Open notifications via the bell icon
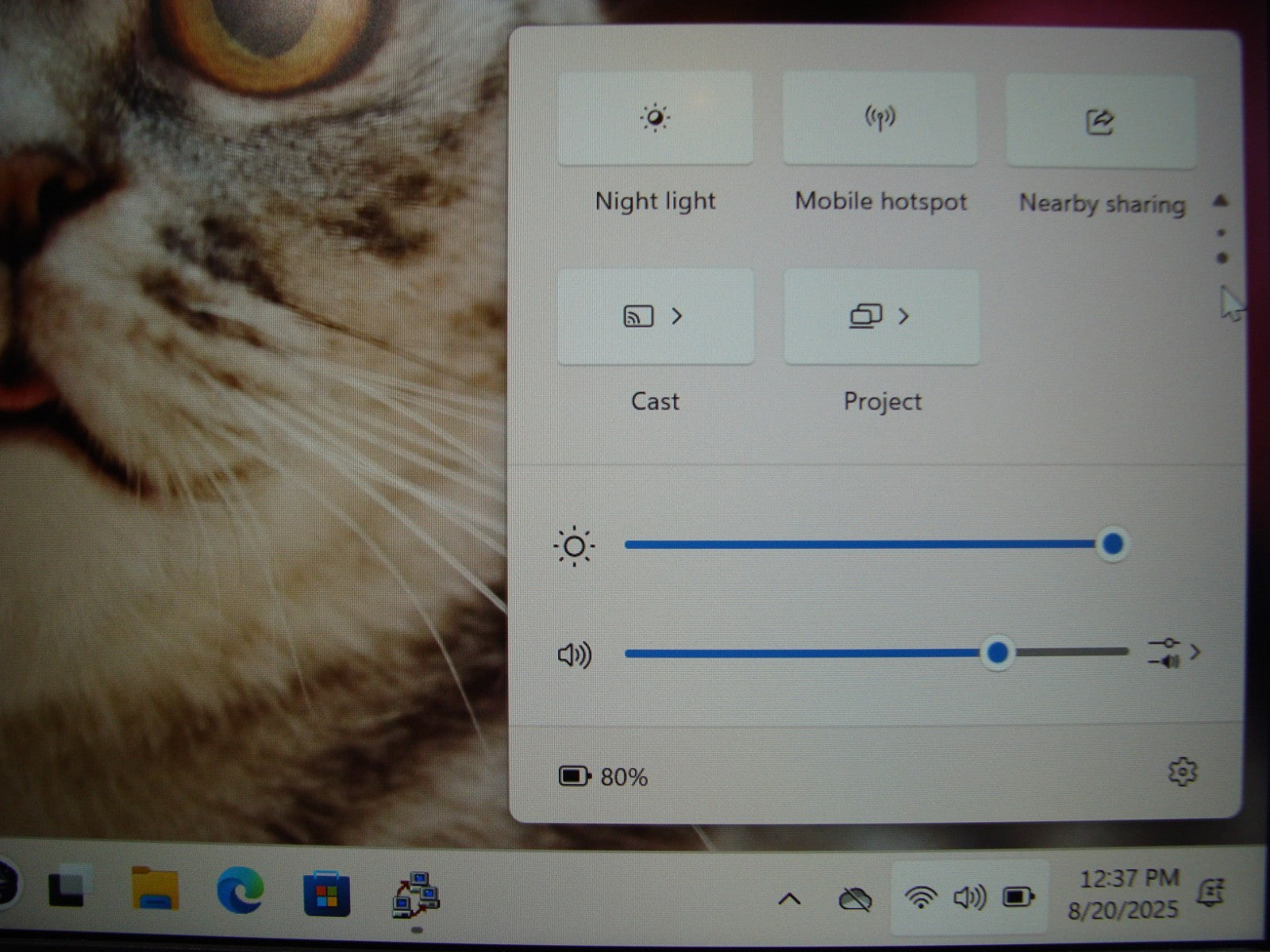This screenshot has width=1270, height=952. [1212, 893]
